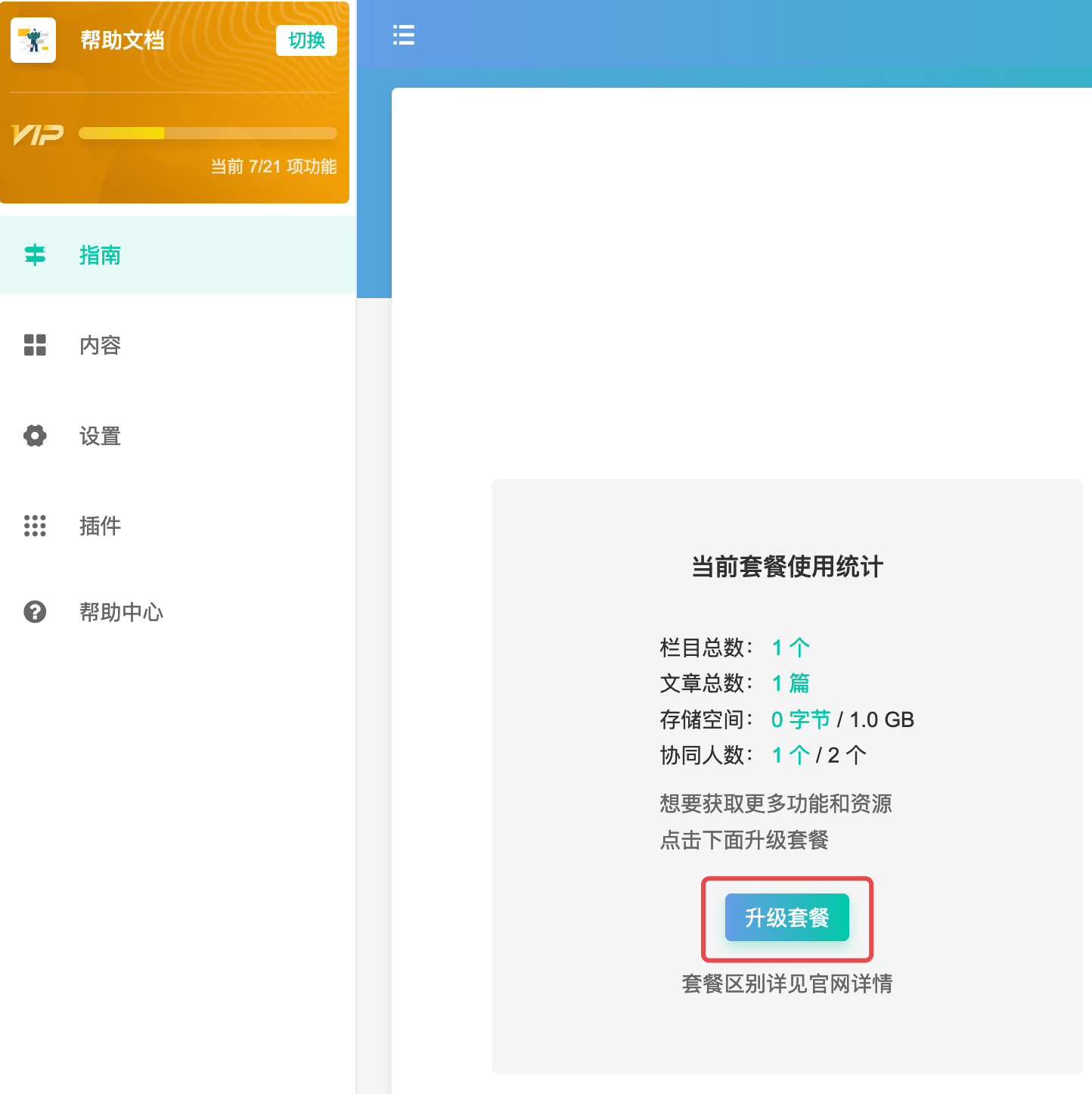Click the 帮助文档 site logo icon
Screen dimensions: 1092x1094
click(x=33, y=40)
